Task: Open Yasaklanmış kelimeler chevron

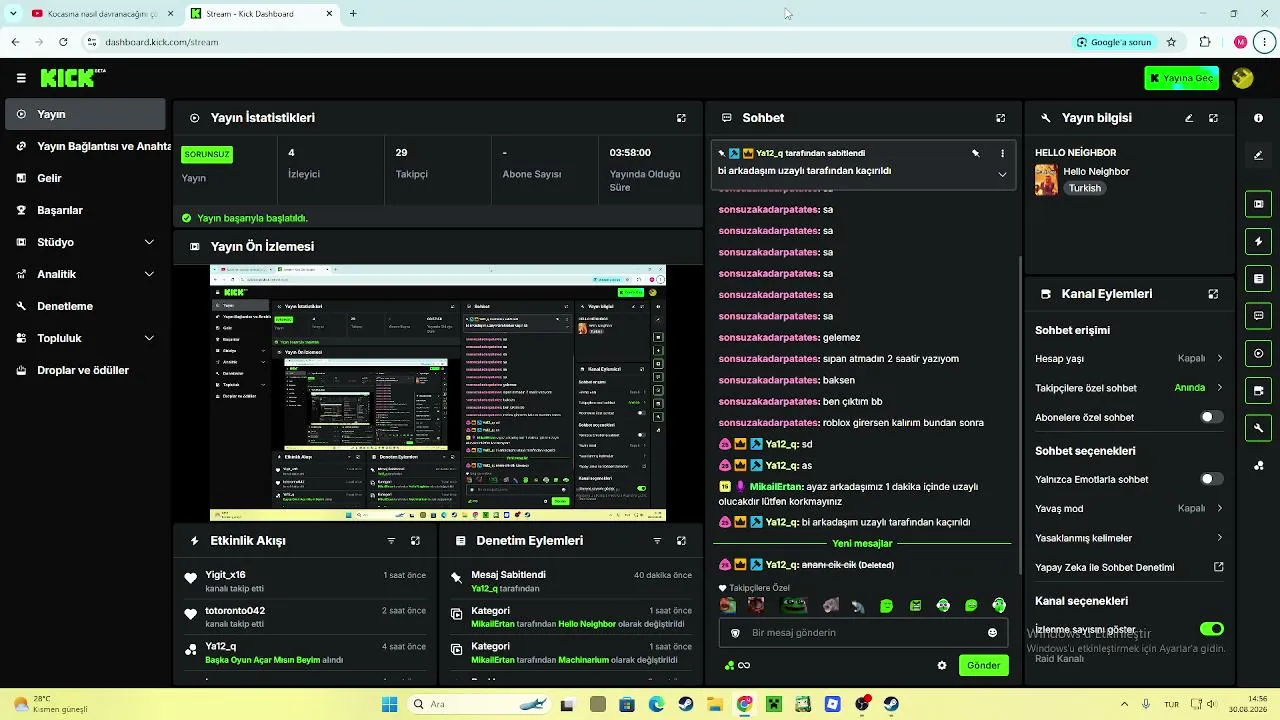Action: pyautogui.click(x=1219, y=538)
